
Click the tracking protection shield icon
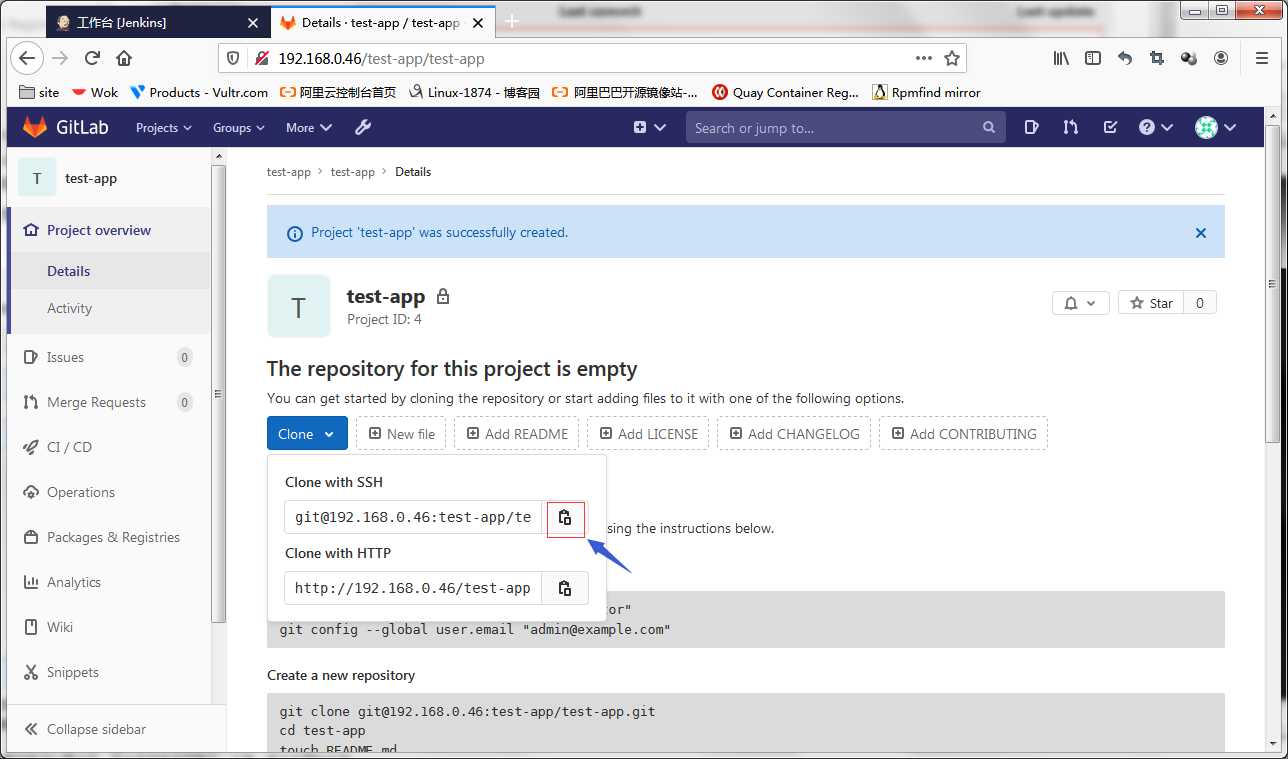[233, 58]
